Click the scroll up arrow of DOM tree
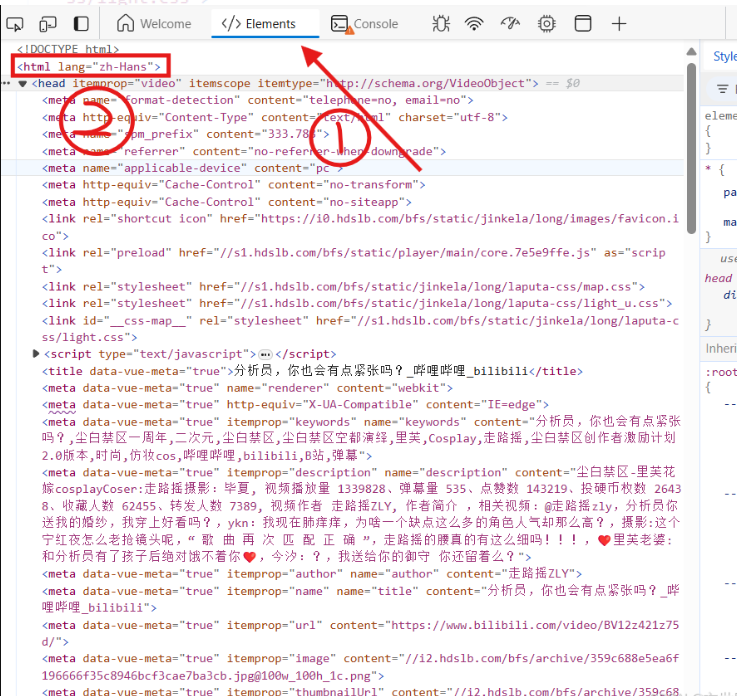 (691, 51)
